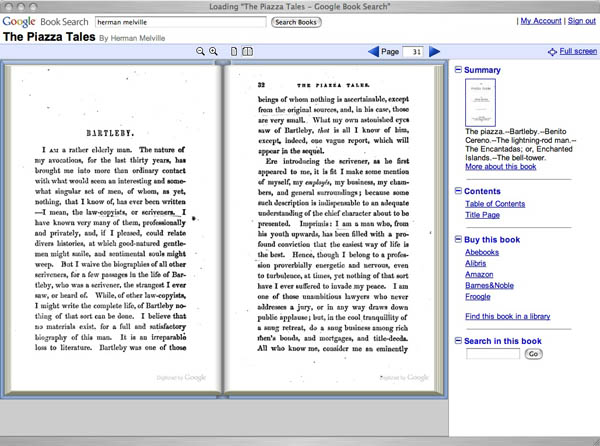The height and width of the screenshot is (446, 600).
Task: Click the Search in this book text field
Action: pyautogui.click(x=493, y=354)
